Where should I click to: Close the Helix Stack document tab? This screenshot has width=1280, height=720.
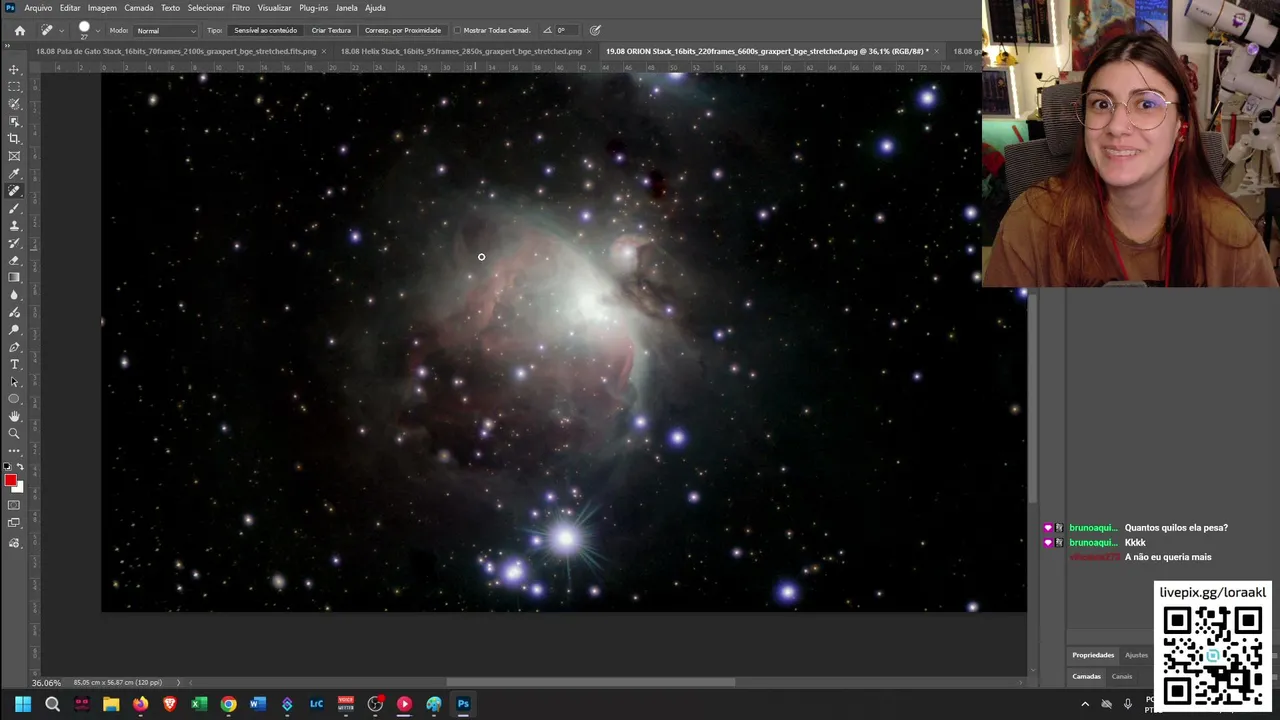(589, 51)
